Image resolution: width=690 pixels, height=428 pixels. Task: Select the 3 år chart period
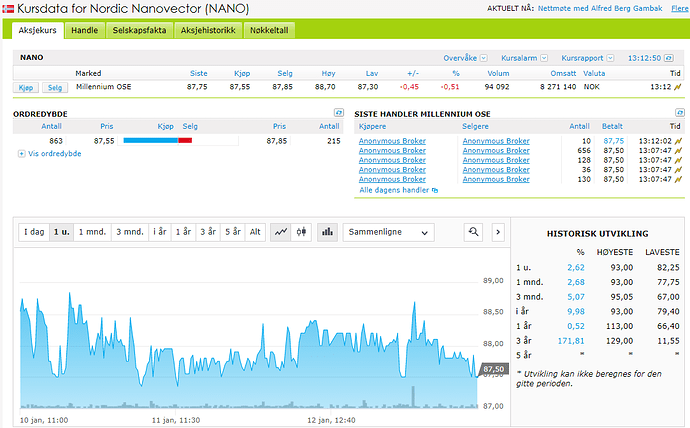[208, 232]
